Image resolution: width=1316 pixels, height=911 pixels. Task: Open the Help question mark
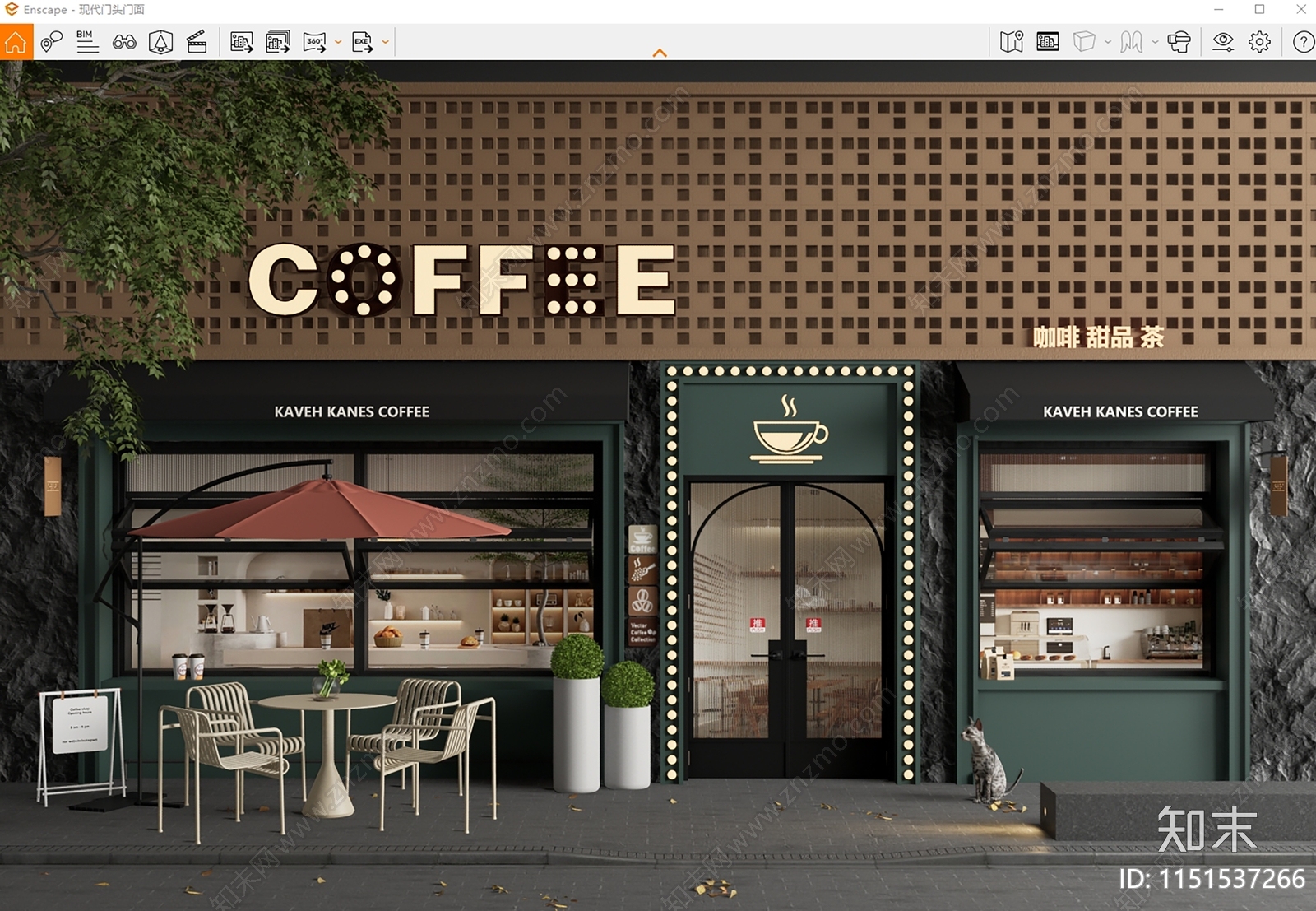[x=1304, y=42]
